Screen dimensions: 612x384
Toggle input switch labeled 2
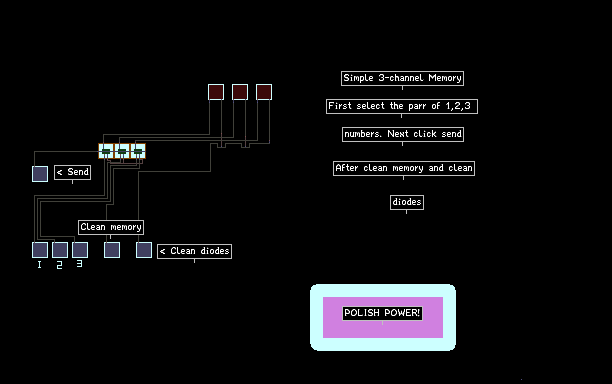point(60,250)
